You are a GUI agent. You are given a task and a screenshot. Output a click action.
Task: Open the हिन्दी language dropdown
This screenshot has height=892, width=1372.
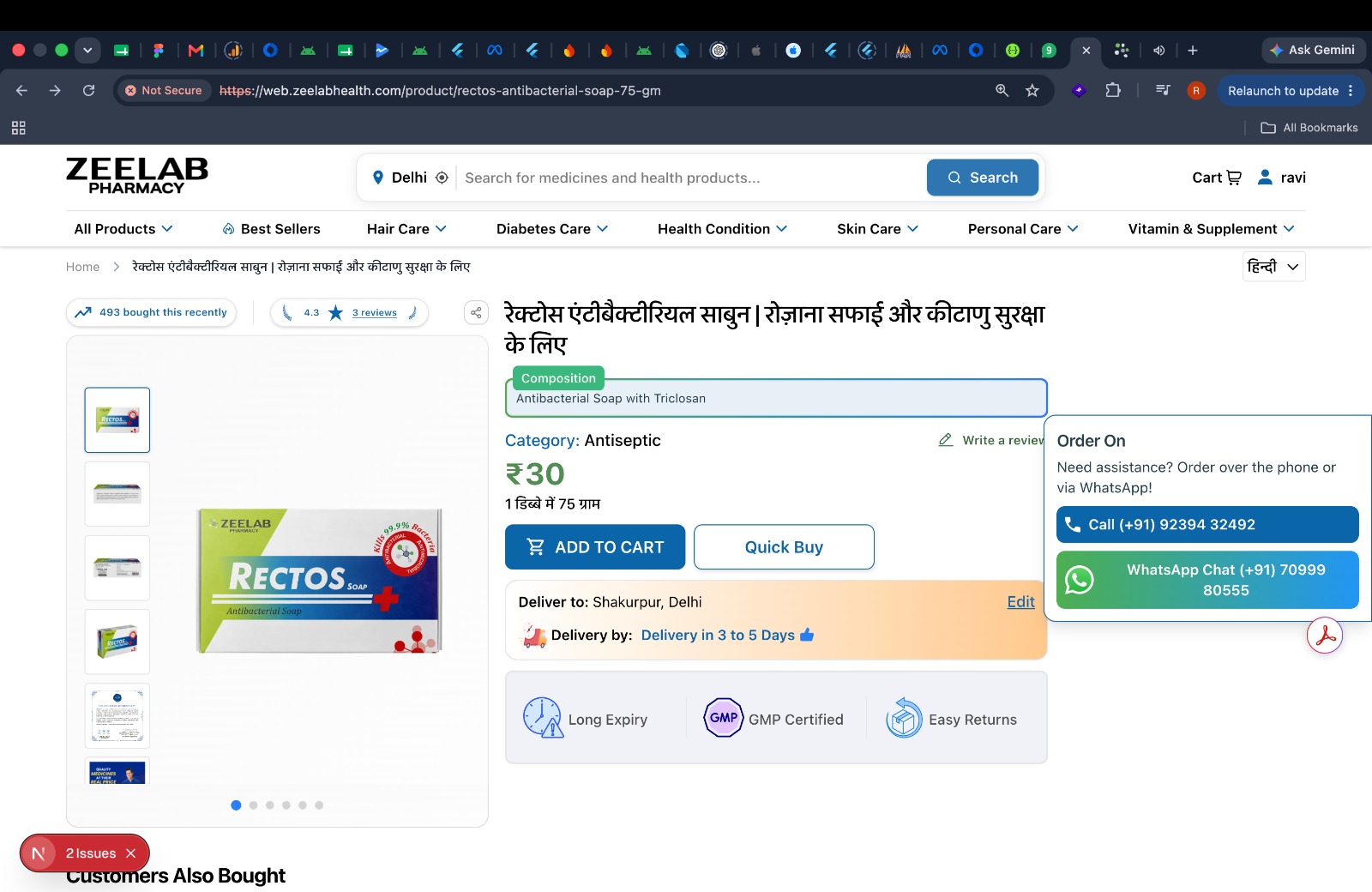[x=1273, y=267]
